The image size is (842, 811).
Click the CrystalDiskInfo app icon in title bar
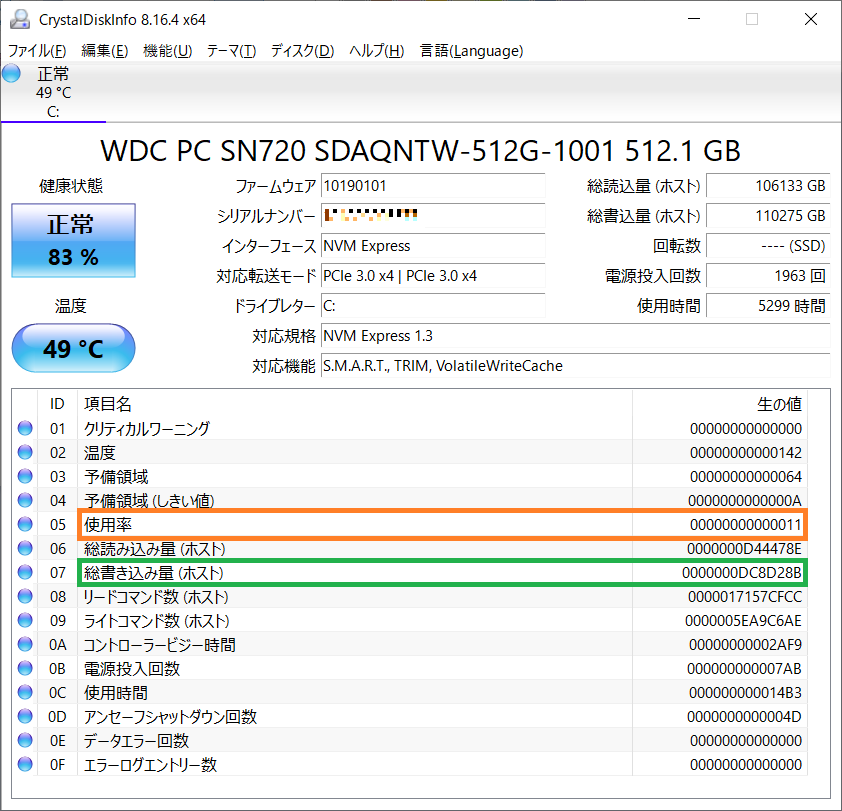(x=20, y=19)
